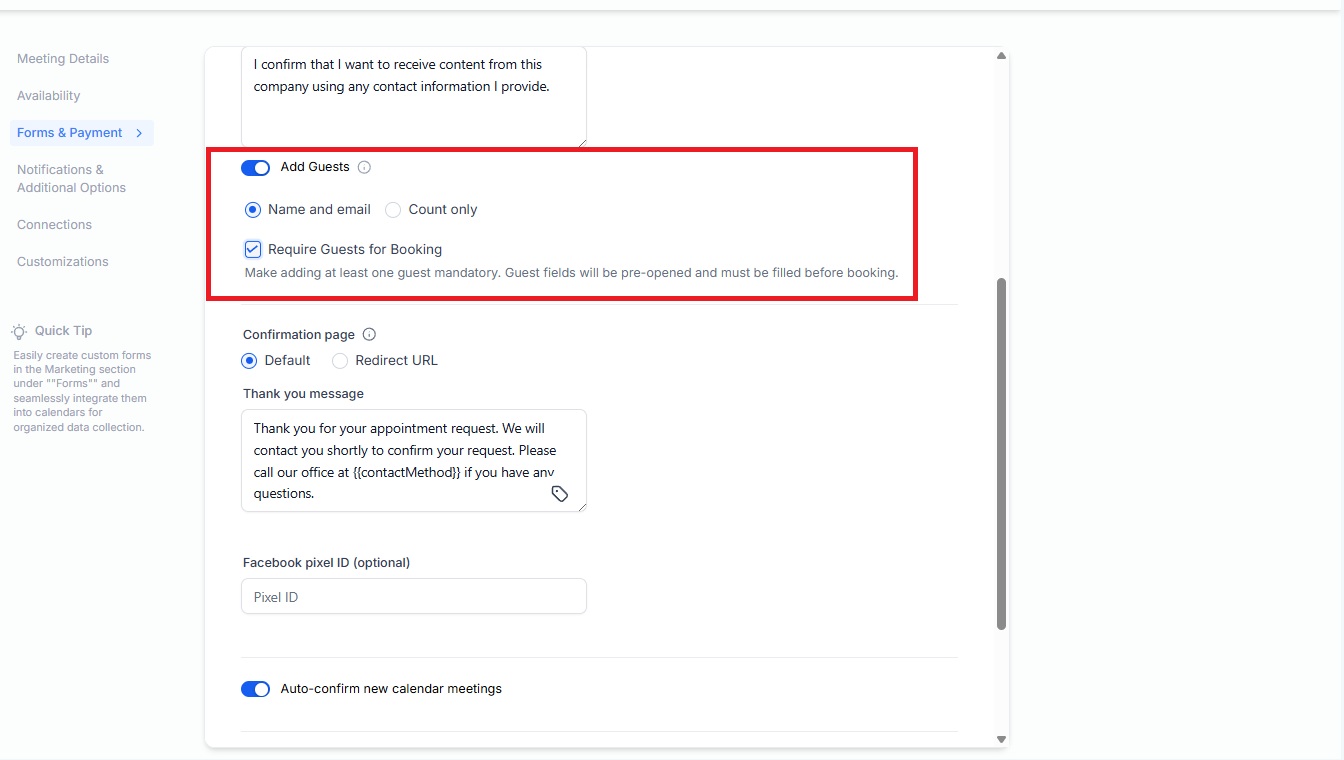Choose the Redirect URL confirmation option
This screenshot has width=1344, height=760.
340,360
